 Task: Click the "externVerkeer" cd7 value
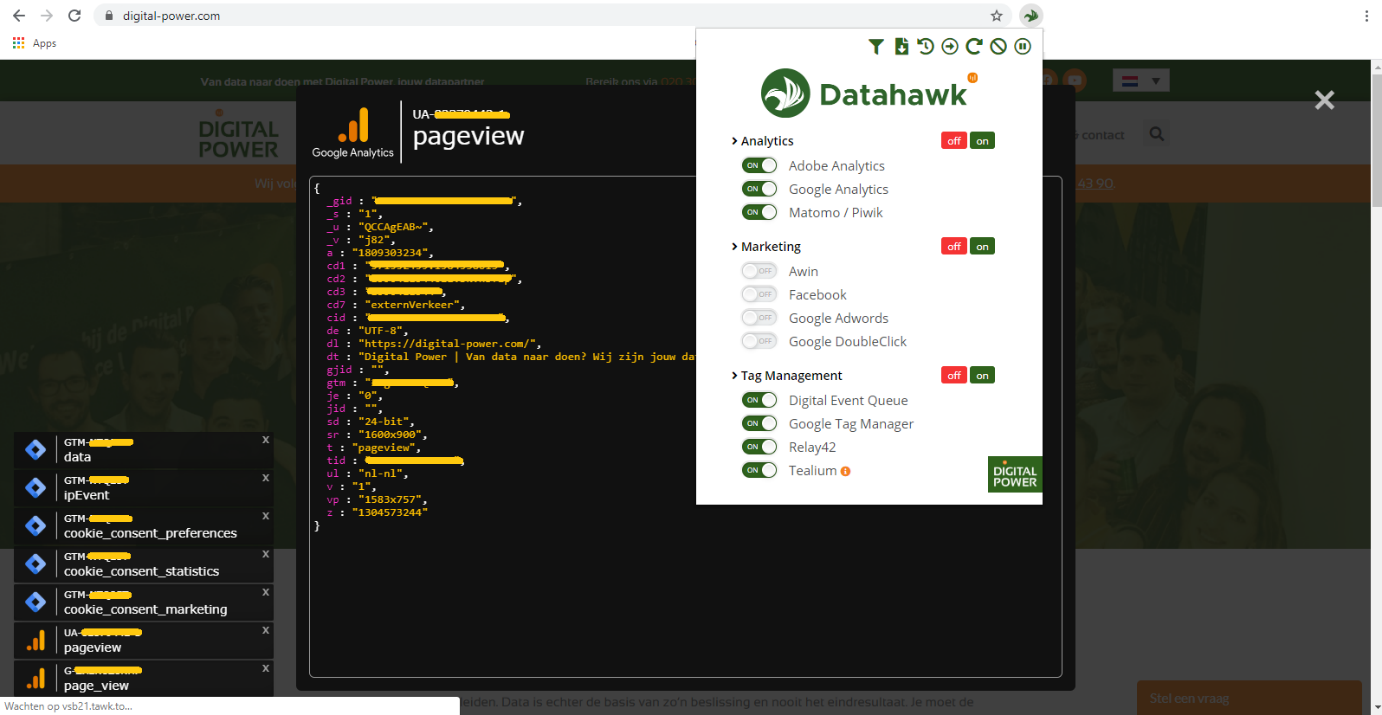coord(412,305)
